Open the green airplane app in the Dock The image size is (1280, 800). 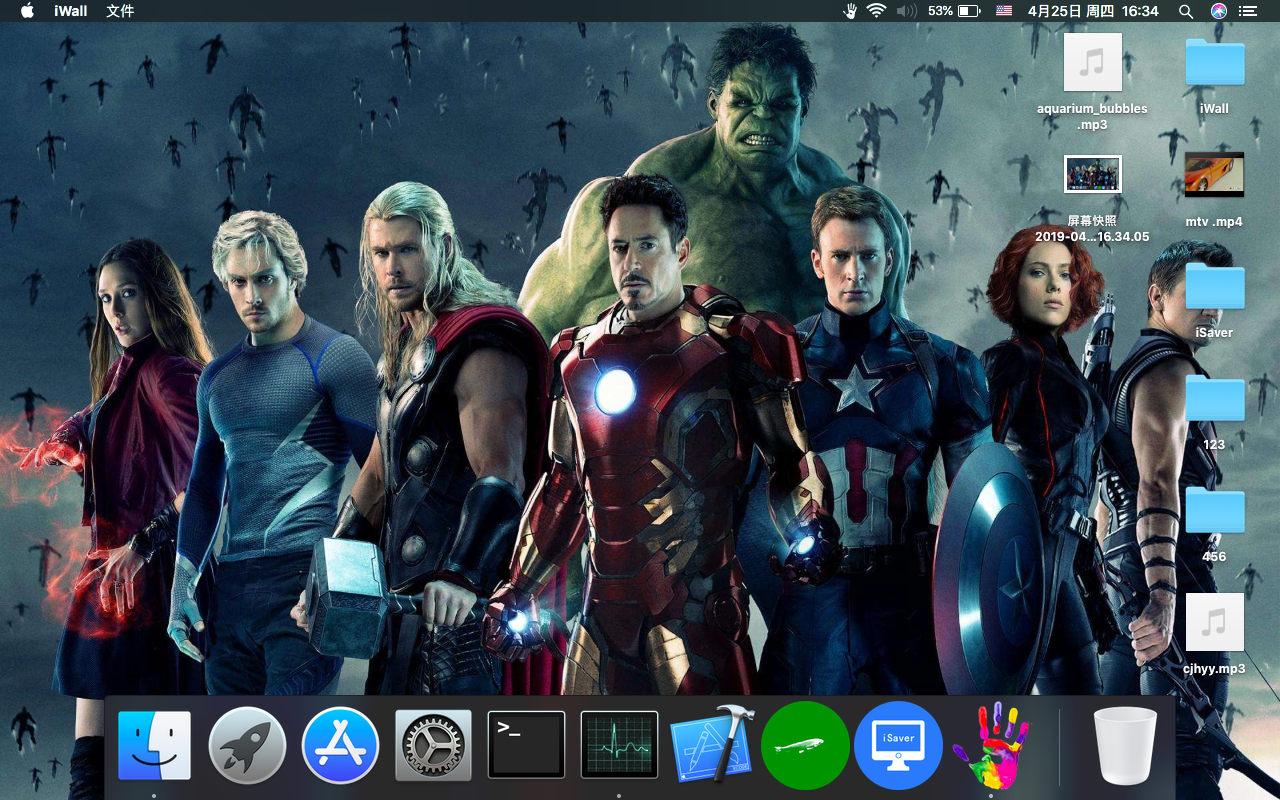805,744
